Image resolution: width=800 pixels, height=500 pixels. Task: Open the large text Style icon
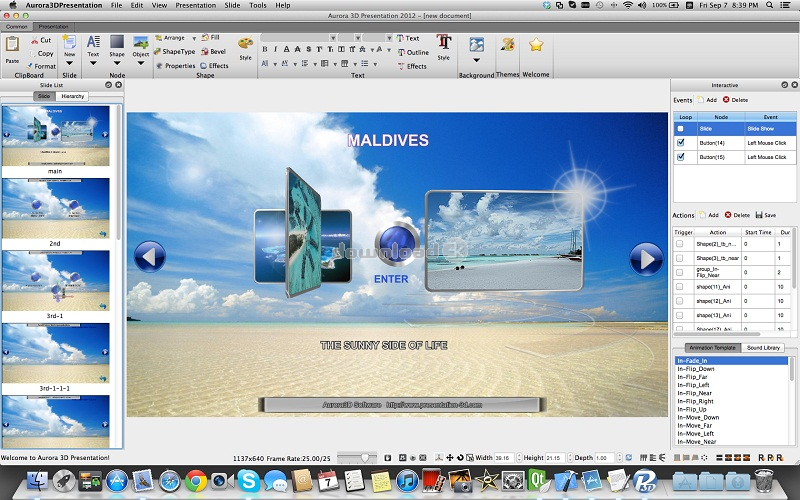click(x=444, y=43)
